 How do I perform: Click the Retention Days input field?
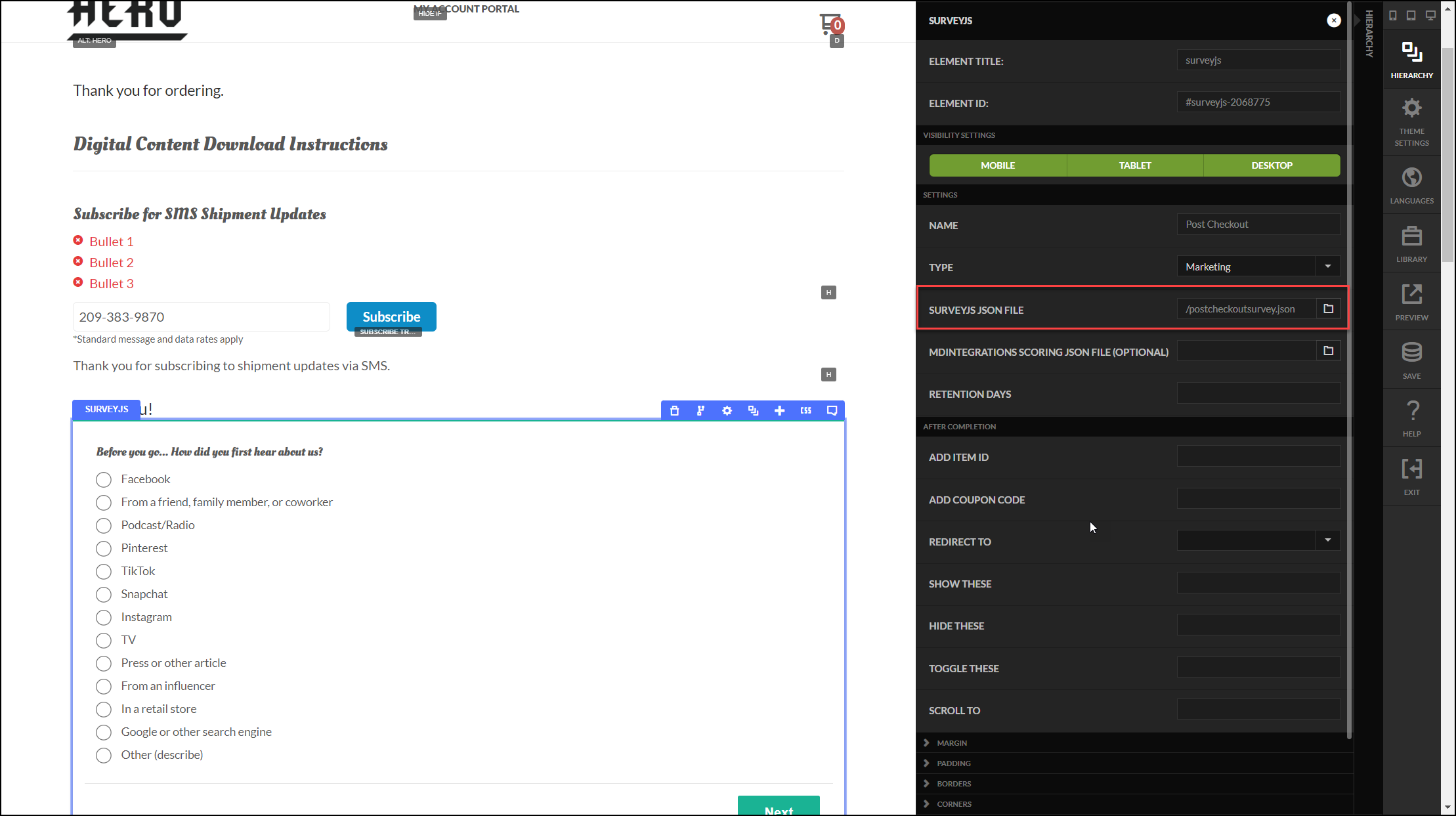tap(1258, 393)
